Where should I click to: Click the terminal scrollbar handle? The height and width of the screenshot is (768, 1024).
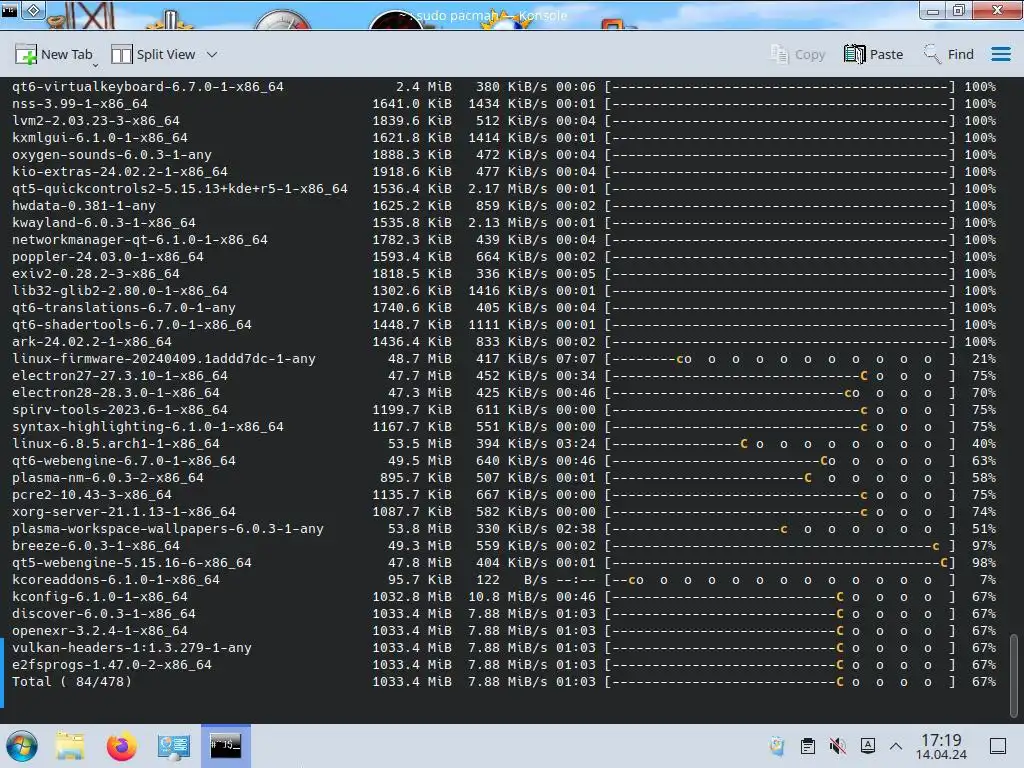[x=1014, y=675]
